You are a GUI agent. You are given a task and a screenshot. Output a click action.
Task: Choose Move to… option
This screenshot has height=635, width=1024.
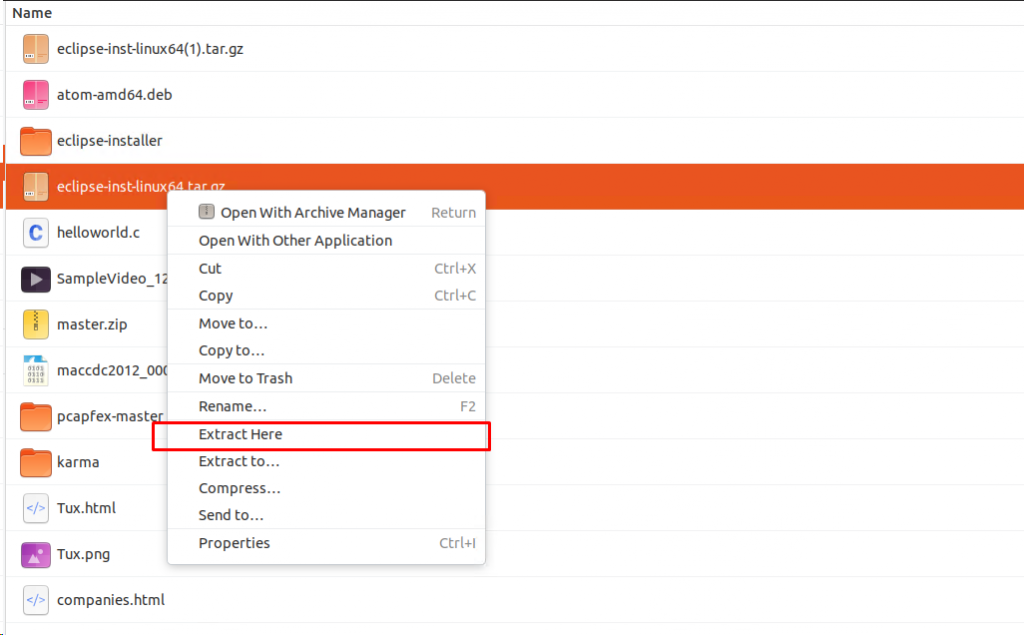(326, 323)
